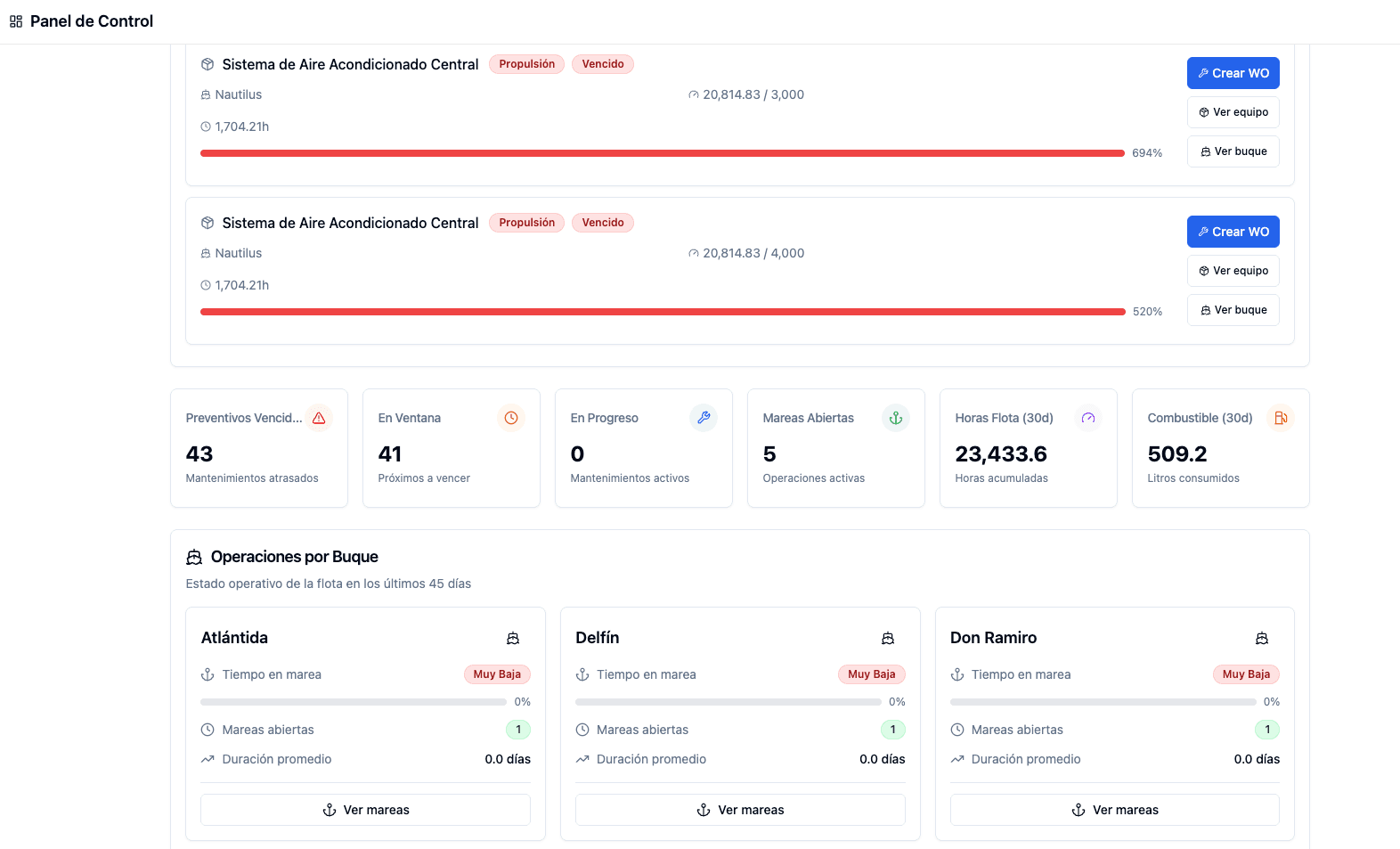Click the anchor icon on Mareas Abiertas card
This screenshot has height=849, width=1400.
pos(896,418)
